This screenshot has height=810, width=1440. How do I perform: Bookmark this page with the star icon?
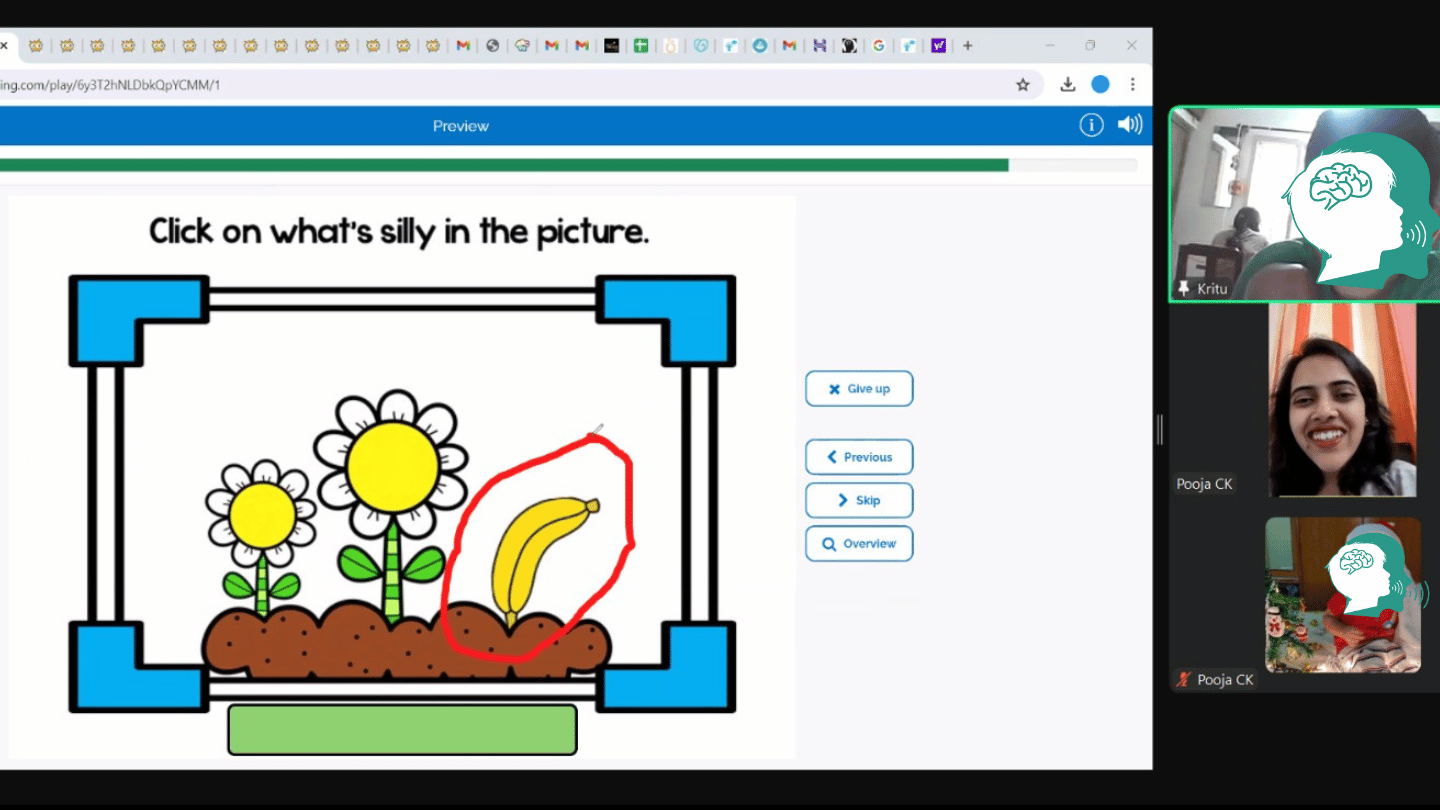tap(1022, 85)
